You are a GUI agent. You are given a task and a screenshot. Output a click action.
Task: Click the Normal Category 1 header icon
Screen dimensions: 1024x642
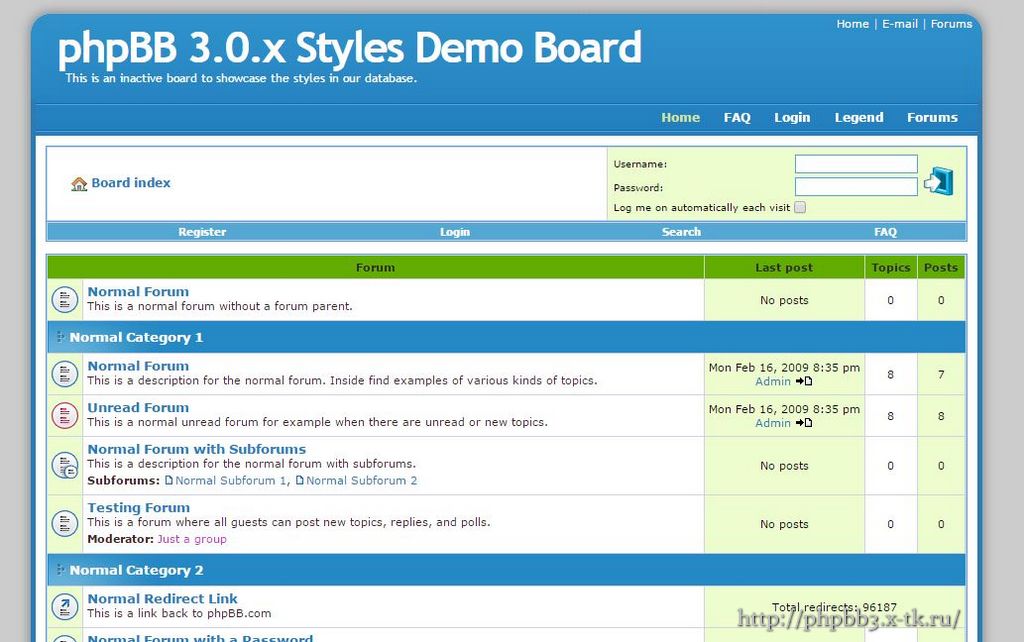pos(60,337)
